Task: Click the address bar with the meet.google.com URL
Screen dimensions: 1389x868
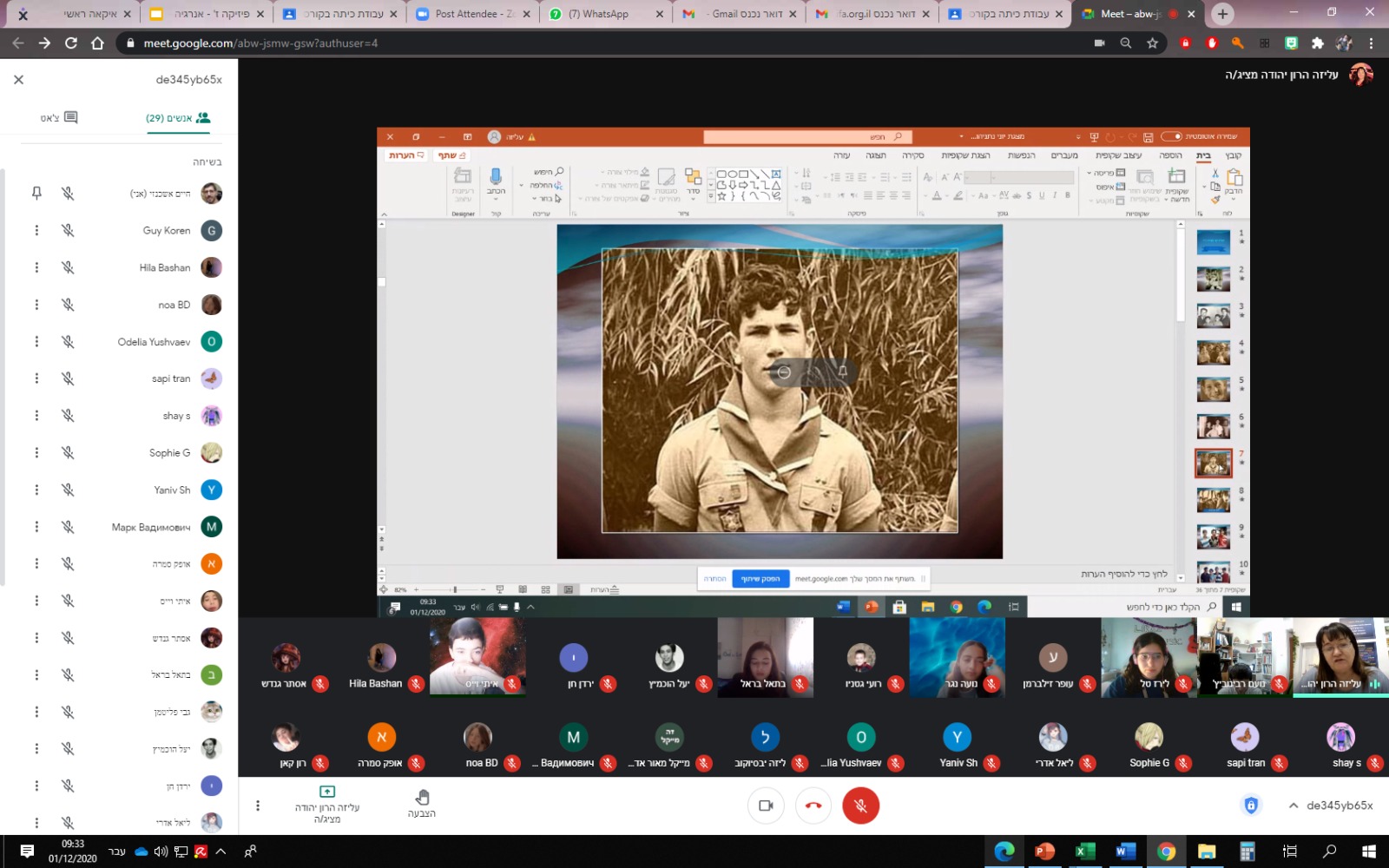Action: [608, 43]
